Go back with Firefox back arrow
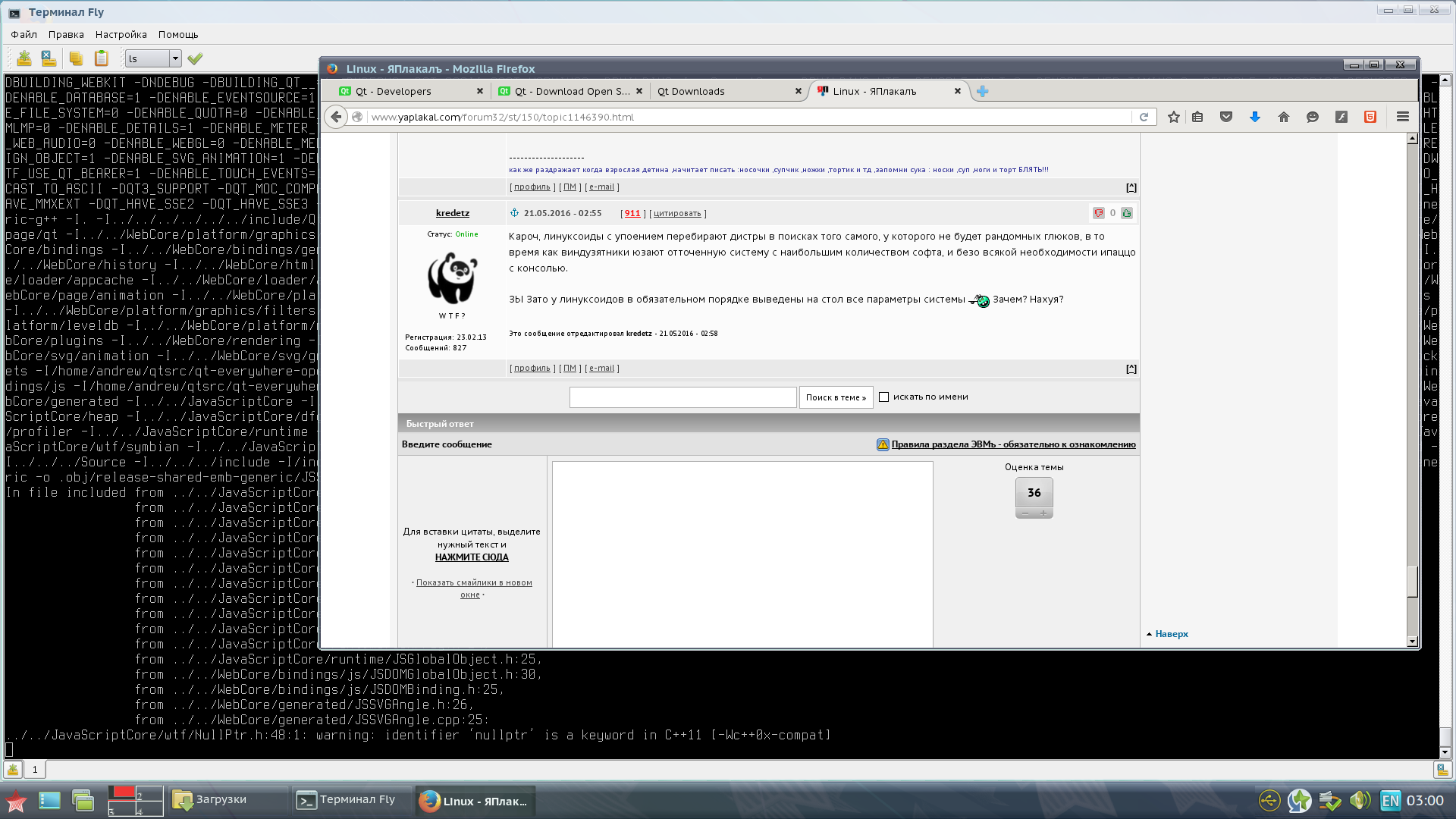The width and height of the screenshot is (1456, 819). coord(336,117)
